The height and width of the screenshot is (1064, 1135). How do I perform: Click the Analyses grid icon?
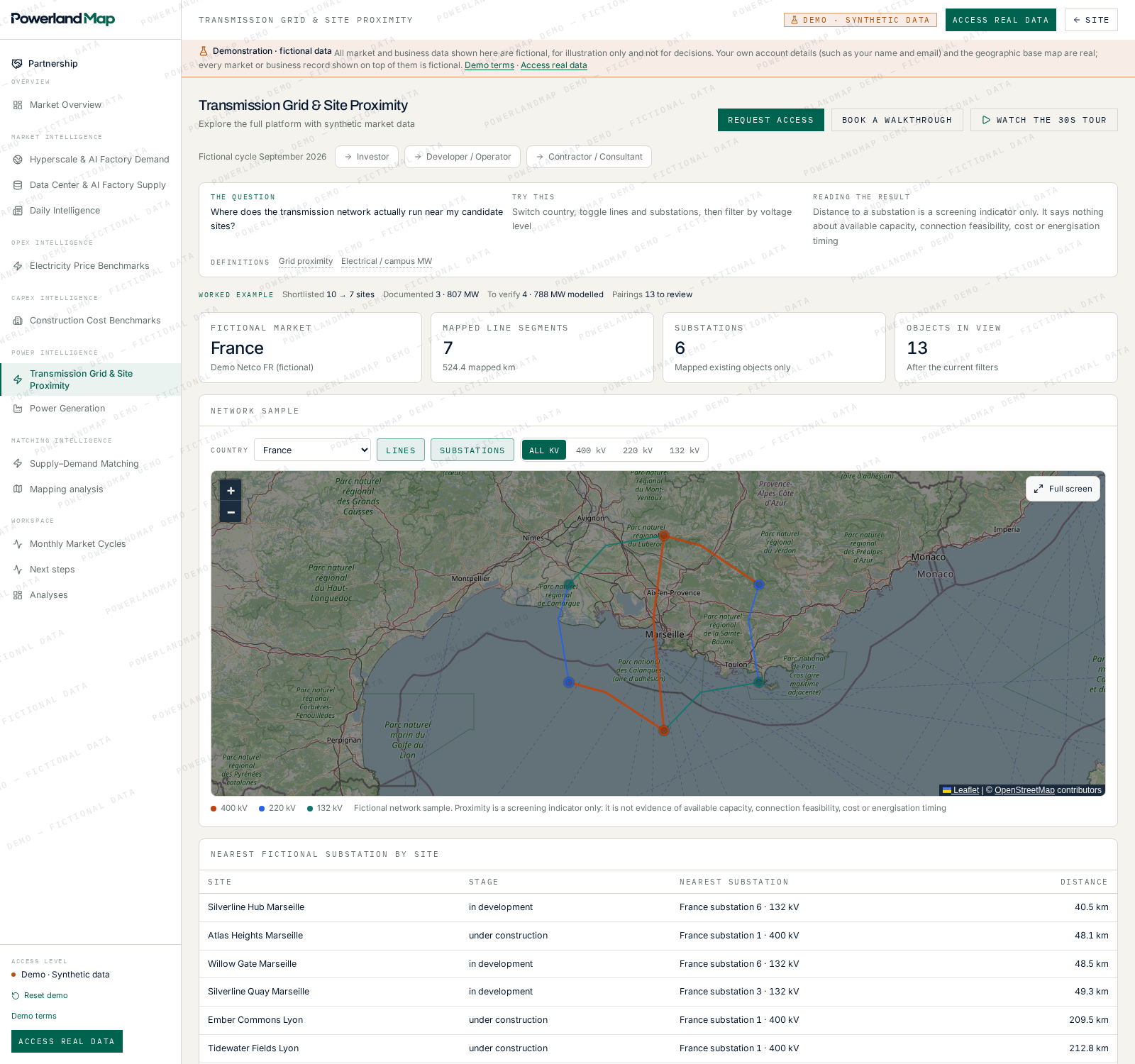18,595
